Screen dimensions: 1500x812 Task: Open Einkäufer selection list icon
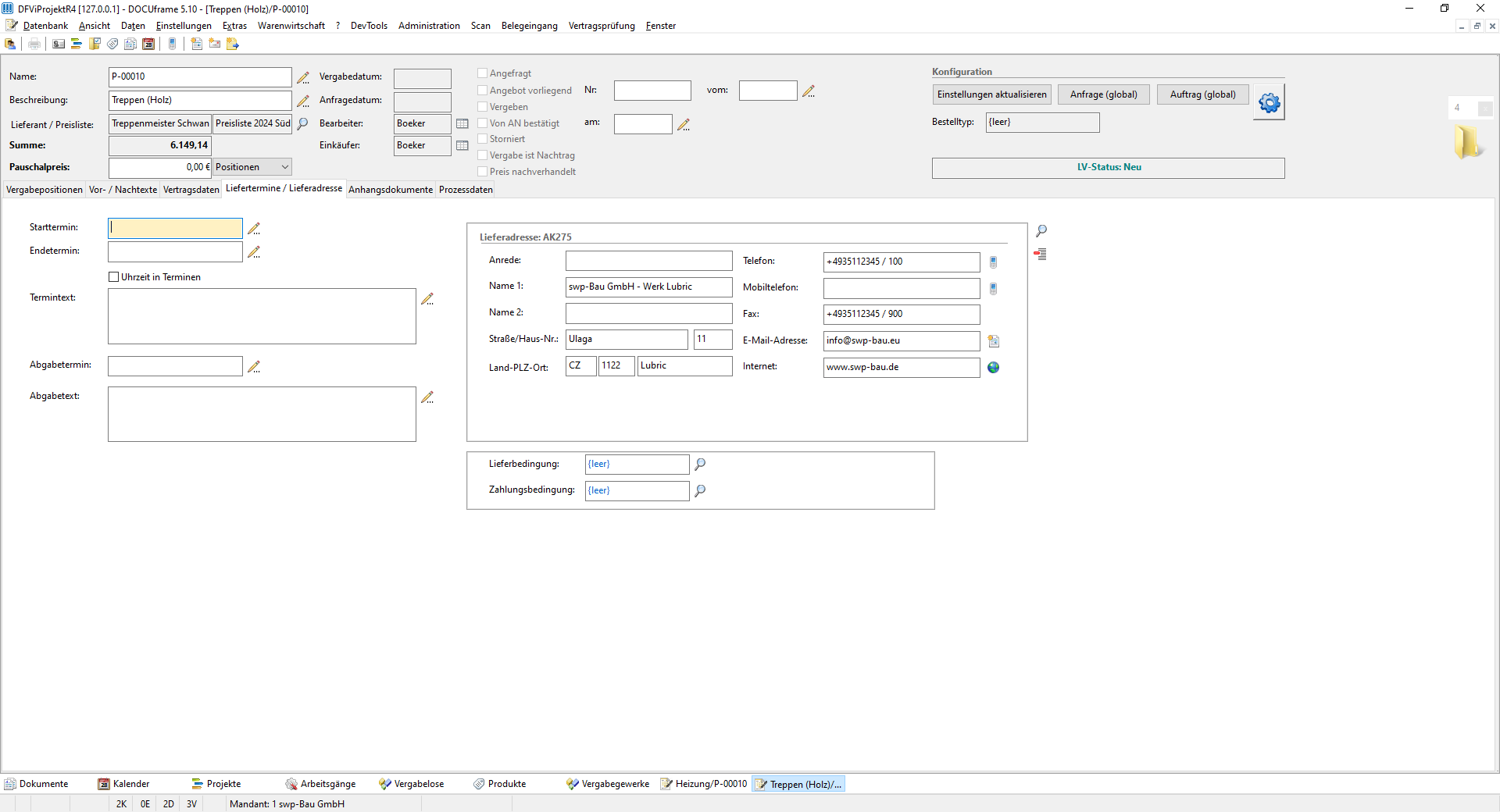[x=462, y=145]
